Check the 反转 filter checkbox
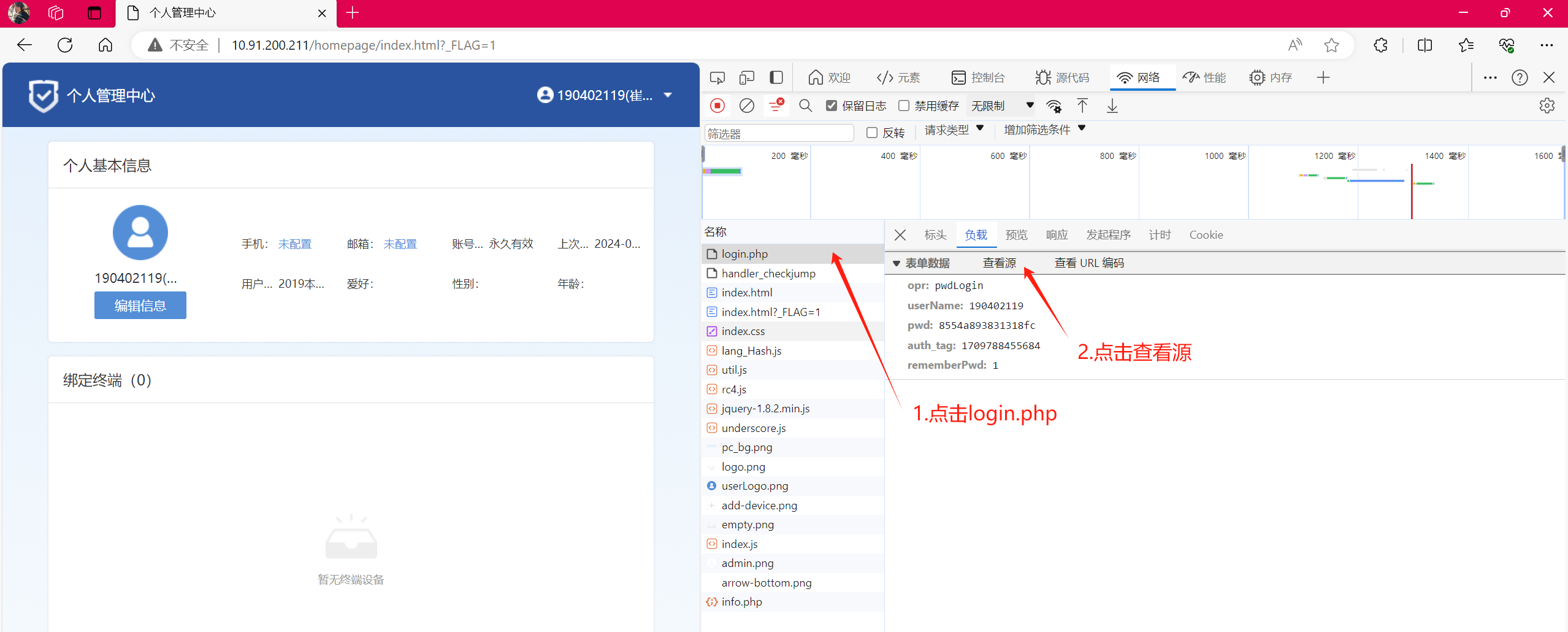 (x=871, y=133)
